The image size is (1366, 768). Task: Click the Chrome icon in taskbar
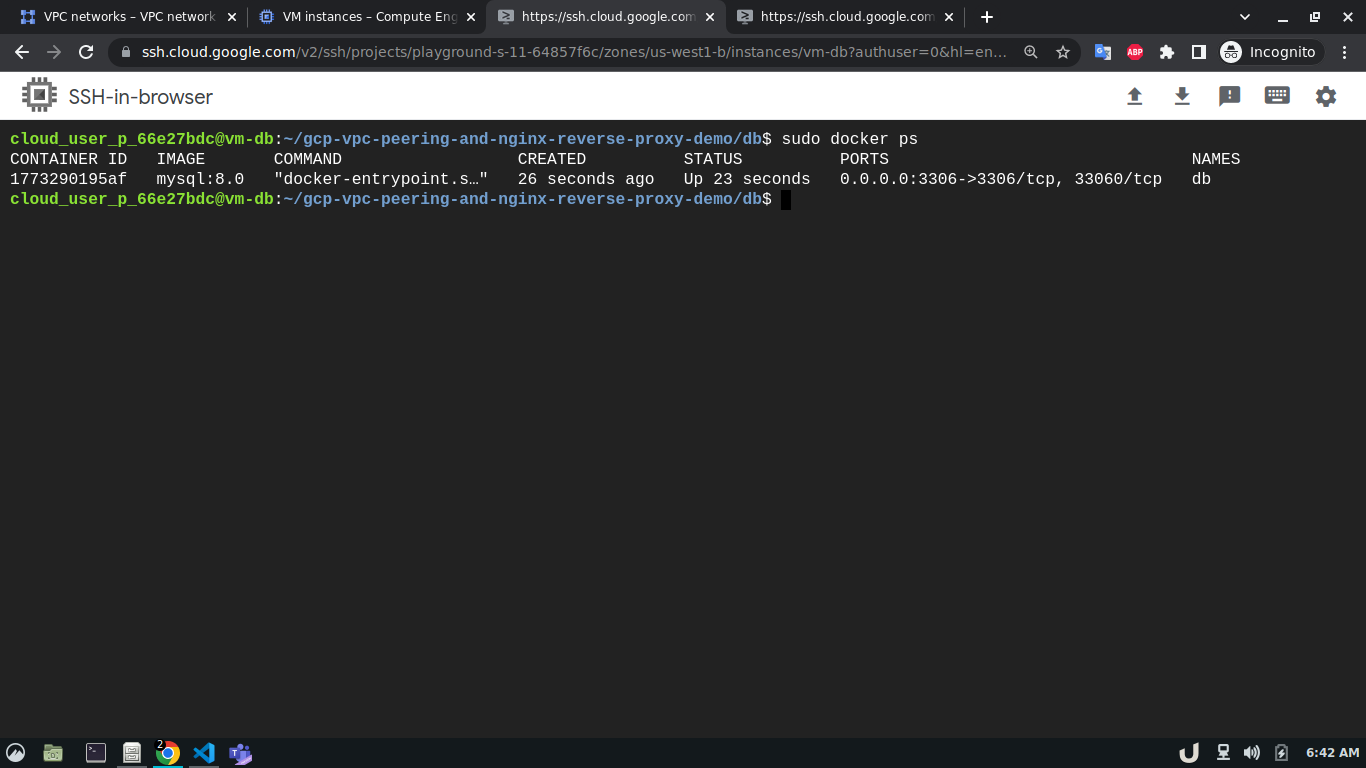tap(168, 753)
